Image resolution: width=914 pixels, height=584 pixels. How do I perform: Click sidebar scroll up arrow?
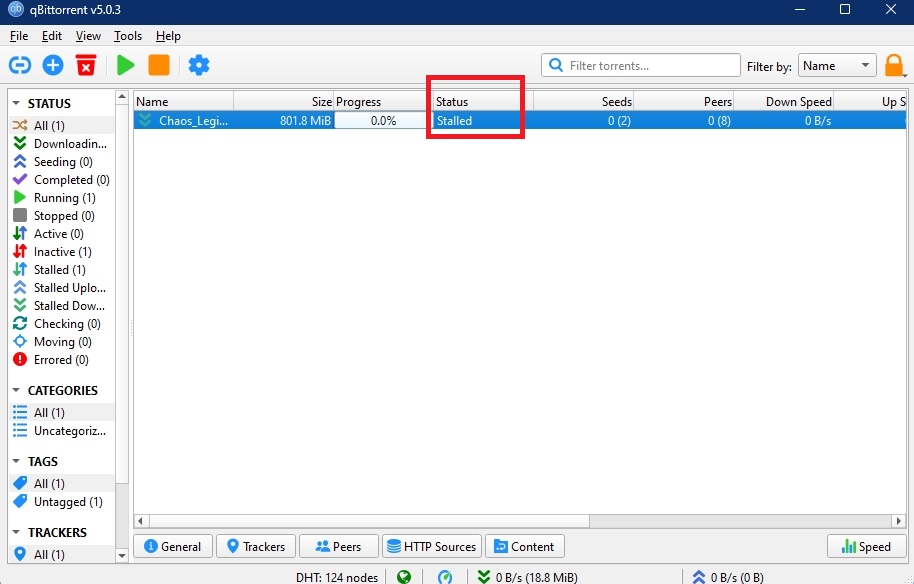[x=122, y=97]
